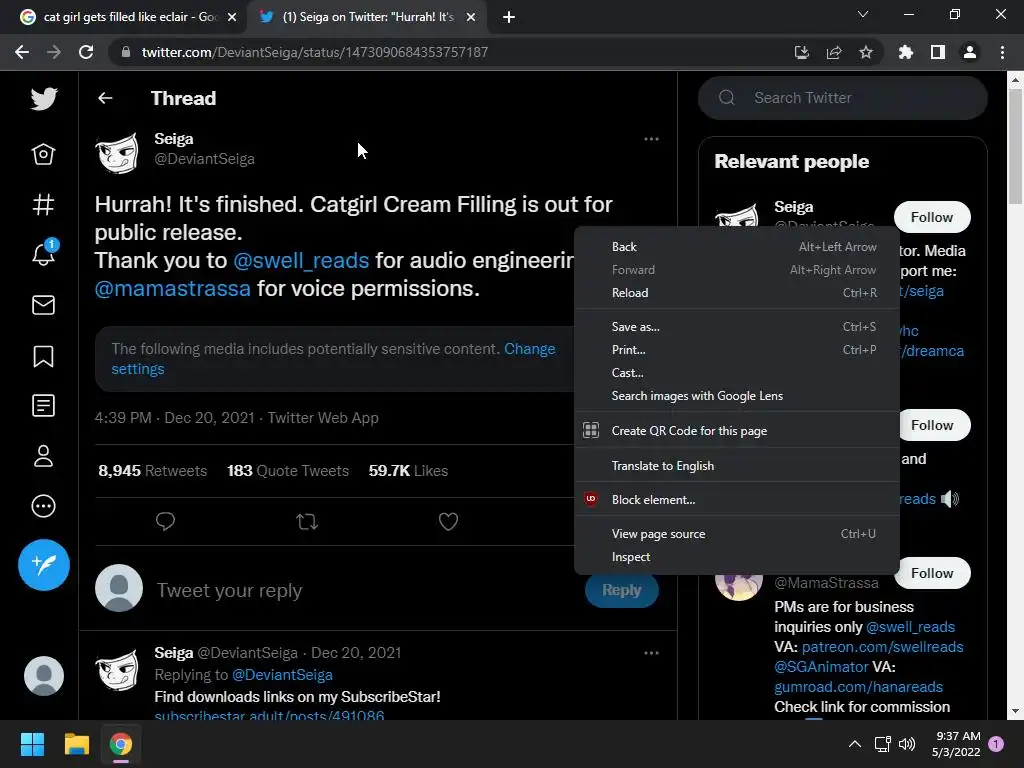Follow @MamaStrassa in Relevant people
1024x768 pixels.
[932, 573]
